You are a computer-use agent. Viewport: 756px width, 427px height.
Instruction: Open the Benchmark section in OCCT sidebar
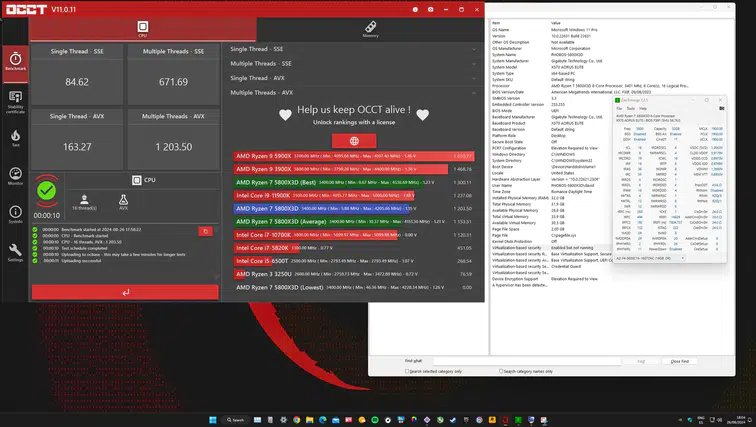pos(15,62)
